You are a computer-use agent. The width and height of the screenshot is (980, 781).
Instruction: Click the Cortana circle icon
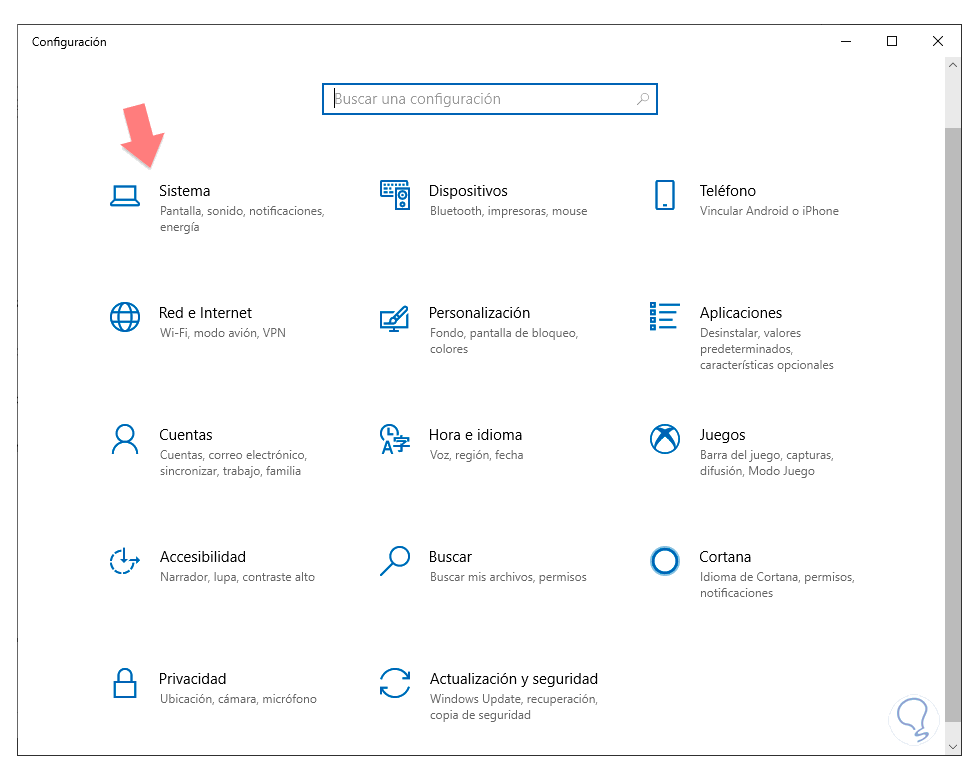pyautogui.click(x=665, y=560)
